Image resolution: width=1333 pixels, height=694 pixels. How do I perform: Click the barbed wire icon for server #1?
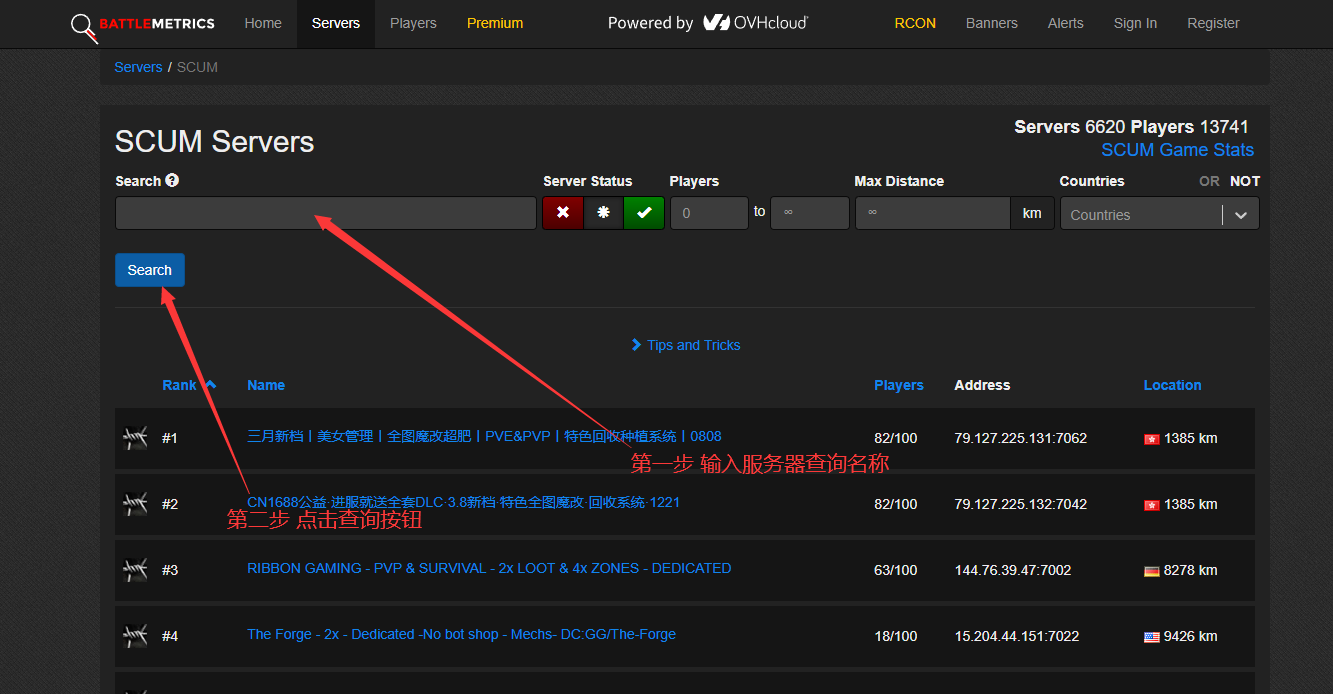point(135,438)
